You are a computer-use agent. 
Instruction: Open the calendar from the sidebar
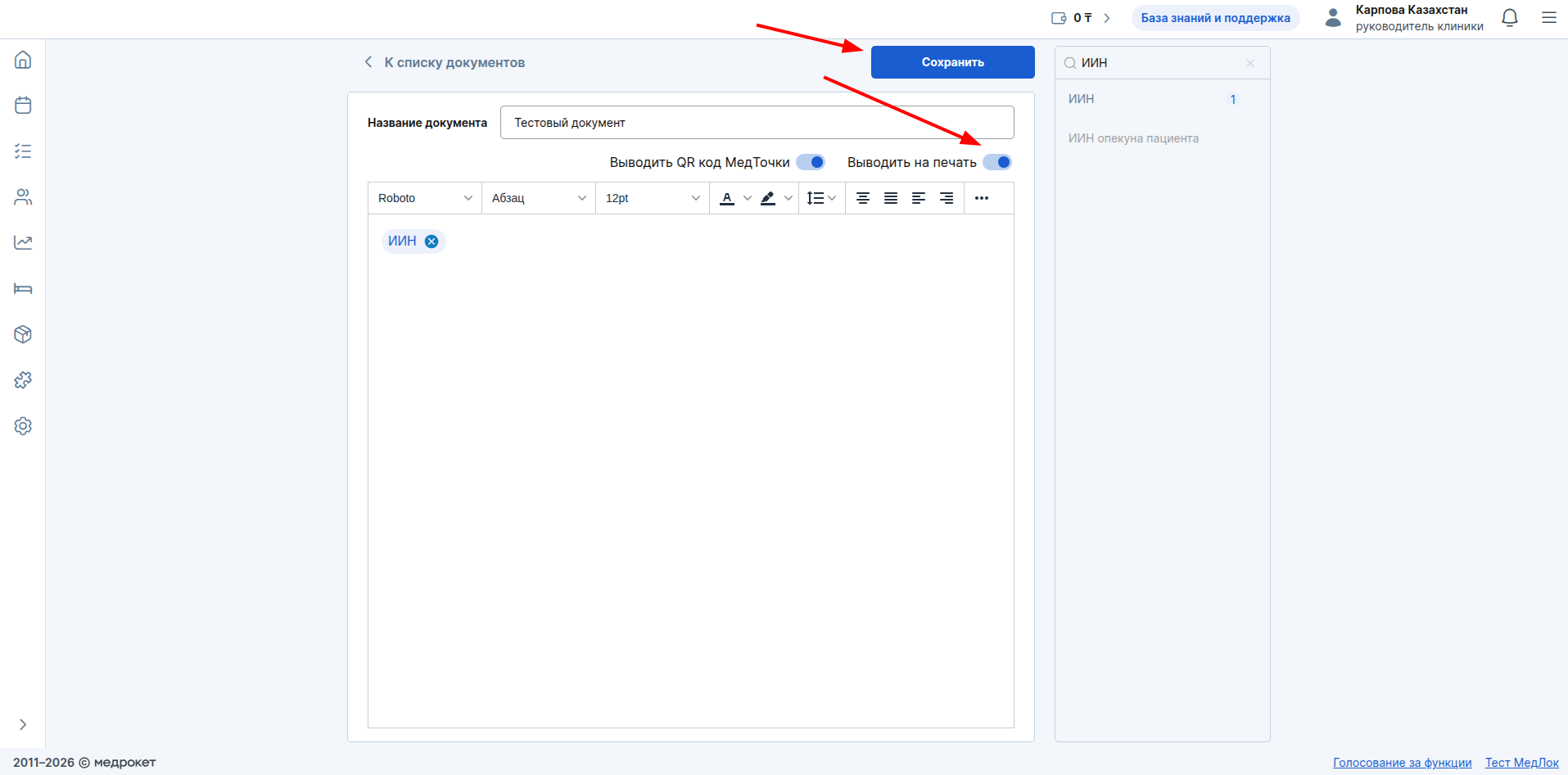click(23, 106)
